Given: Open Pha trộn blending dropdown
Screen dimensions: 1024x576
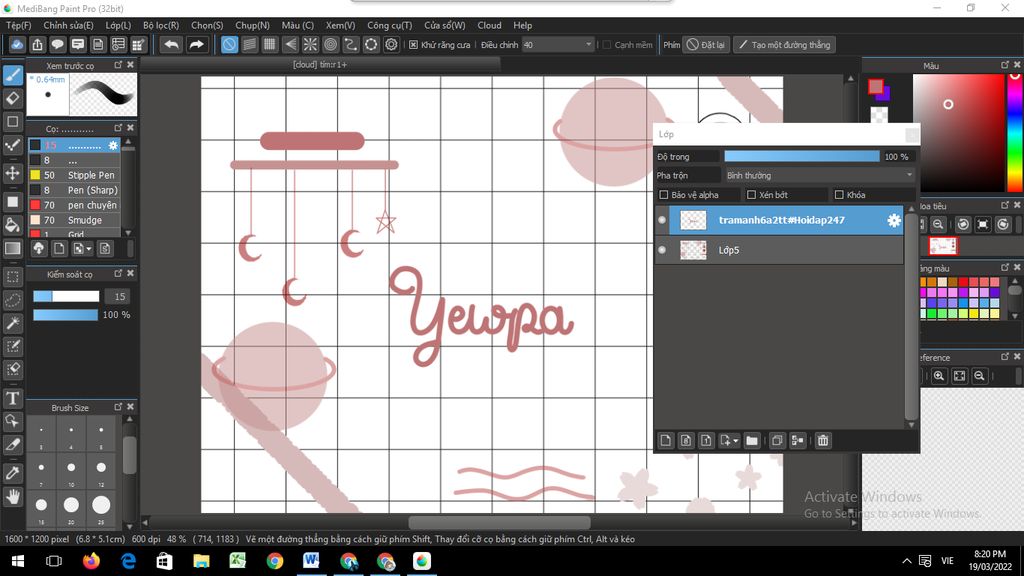Looking at the screenshot, I should 820,175.
